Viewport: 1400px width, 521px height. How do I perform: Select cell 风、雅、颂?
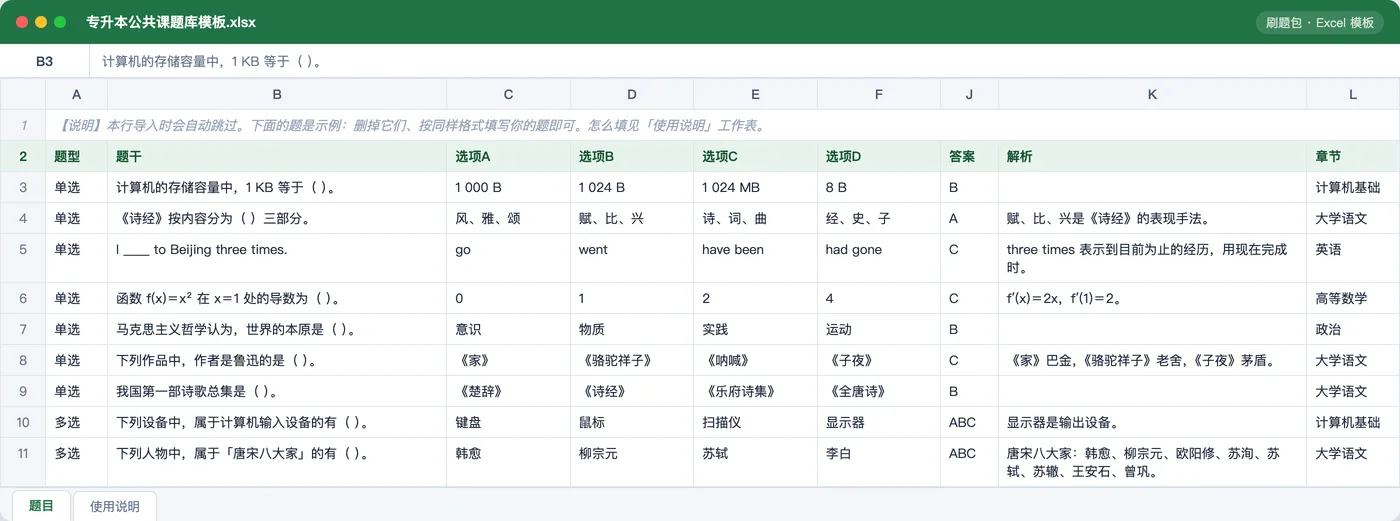508,218
